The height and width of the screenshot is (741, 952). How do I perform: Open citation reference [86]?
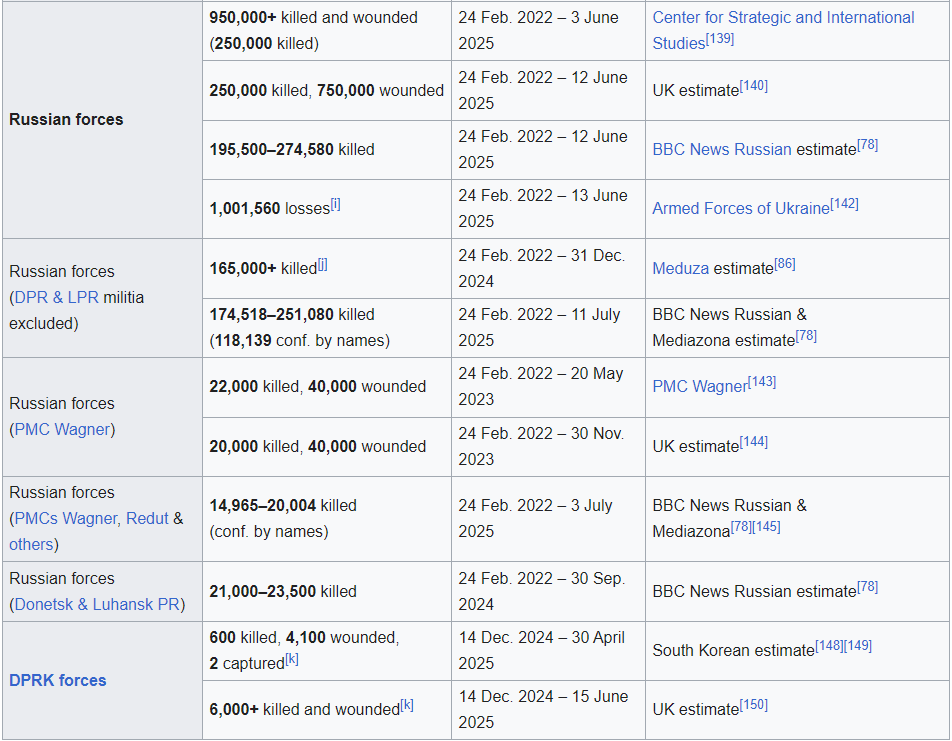785,264
